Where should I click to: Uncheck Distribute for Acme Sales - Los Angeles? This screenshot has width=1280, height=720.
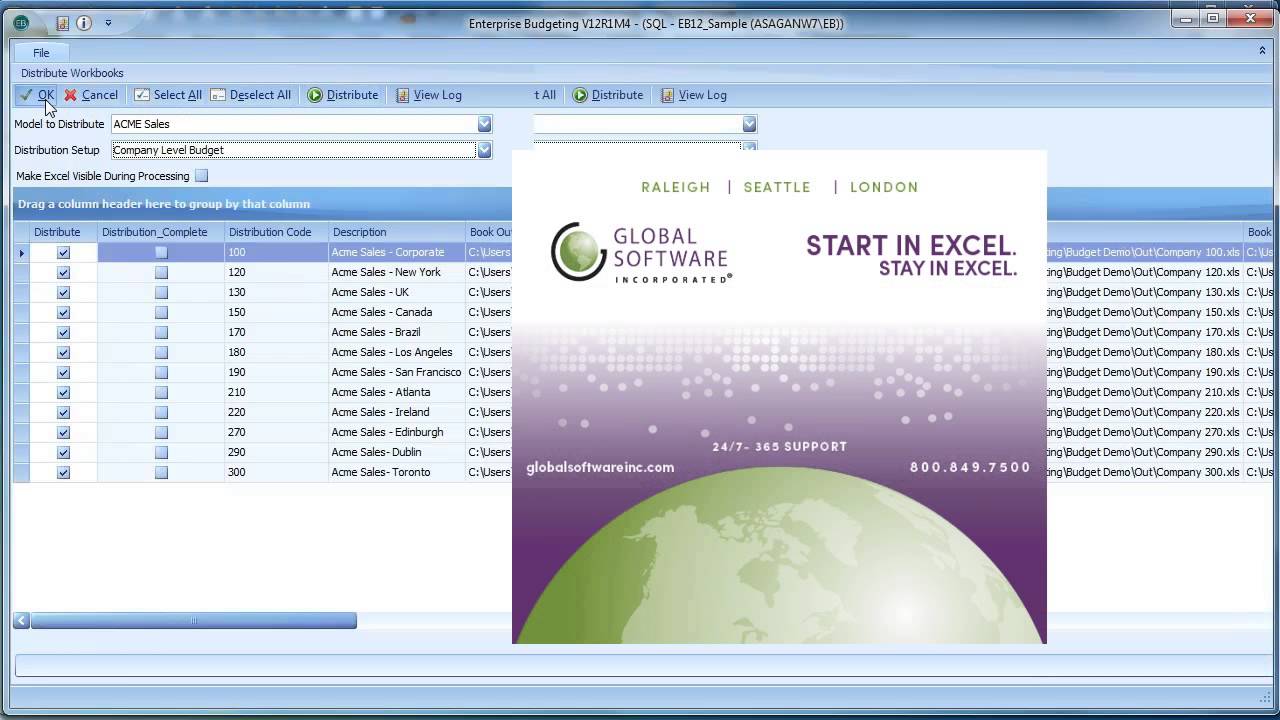(x=64, y=352)
